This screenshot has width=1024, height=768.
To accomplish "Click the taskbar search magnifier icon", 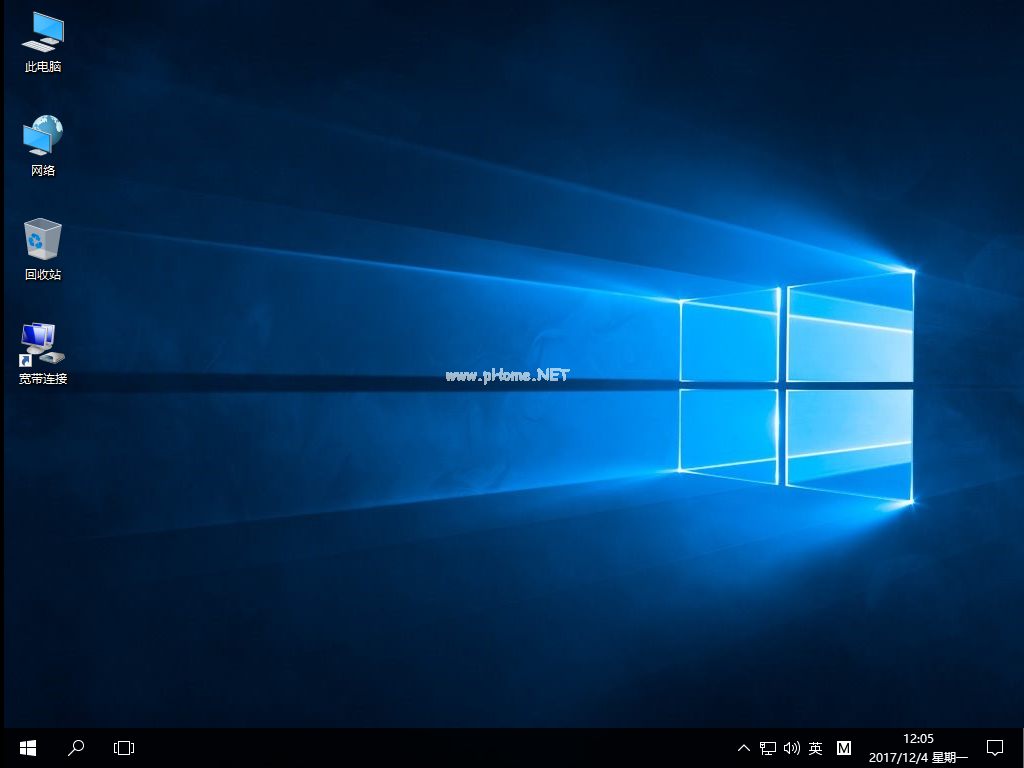I will 75,747.
